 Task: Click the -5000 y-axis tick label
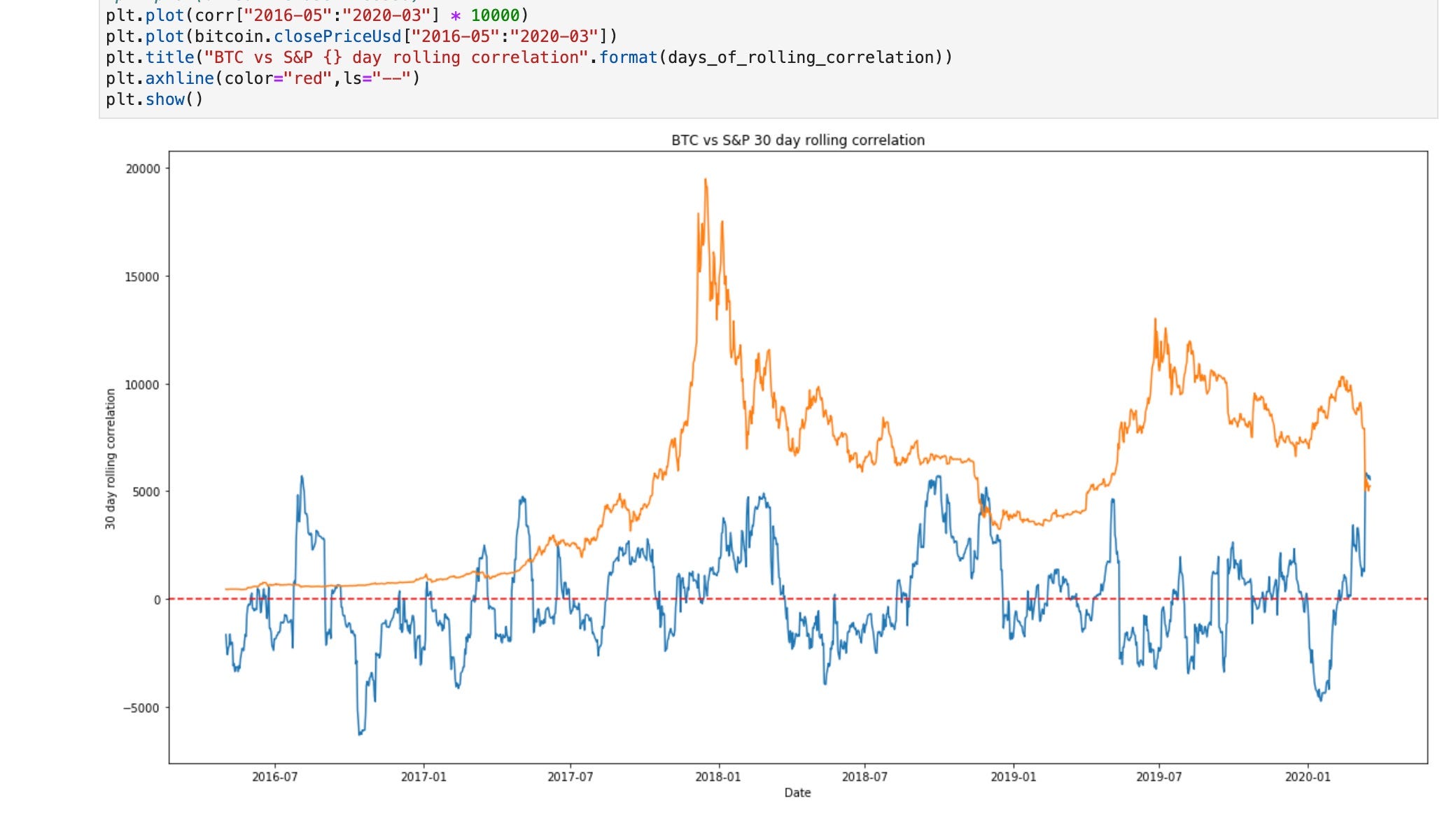point(141,708)
